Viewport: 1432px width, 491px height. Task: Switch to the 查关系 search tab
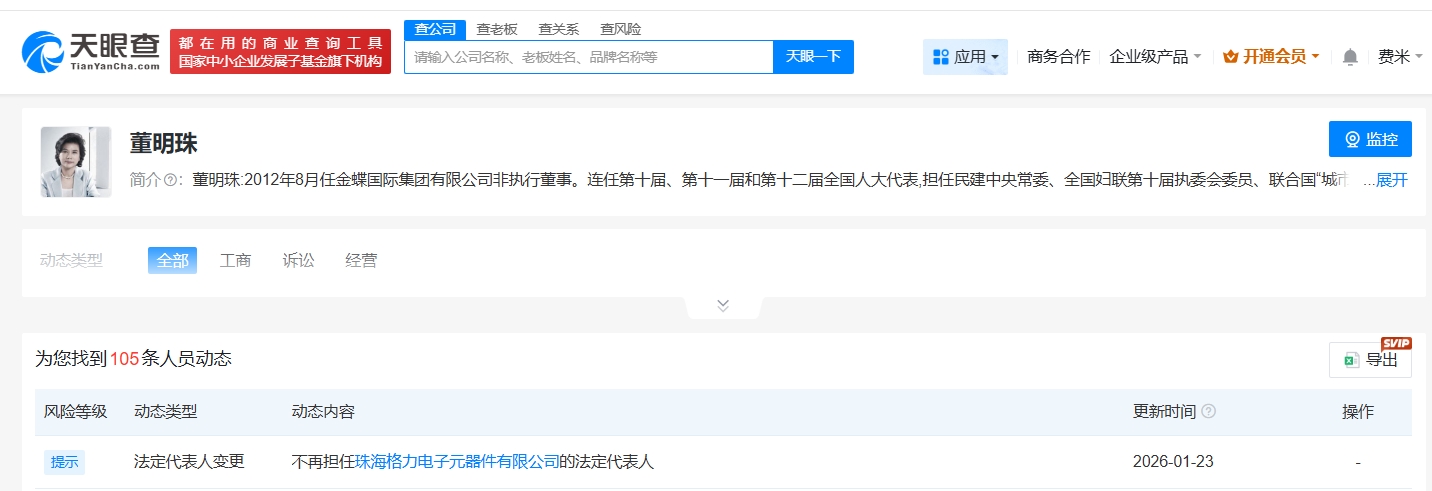pyautogui.click(x=558, y=29)
